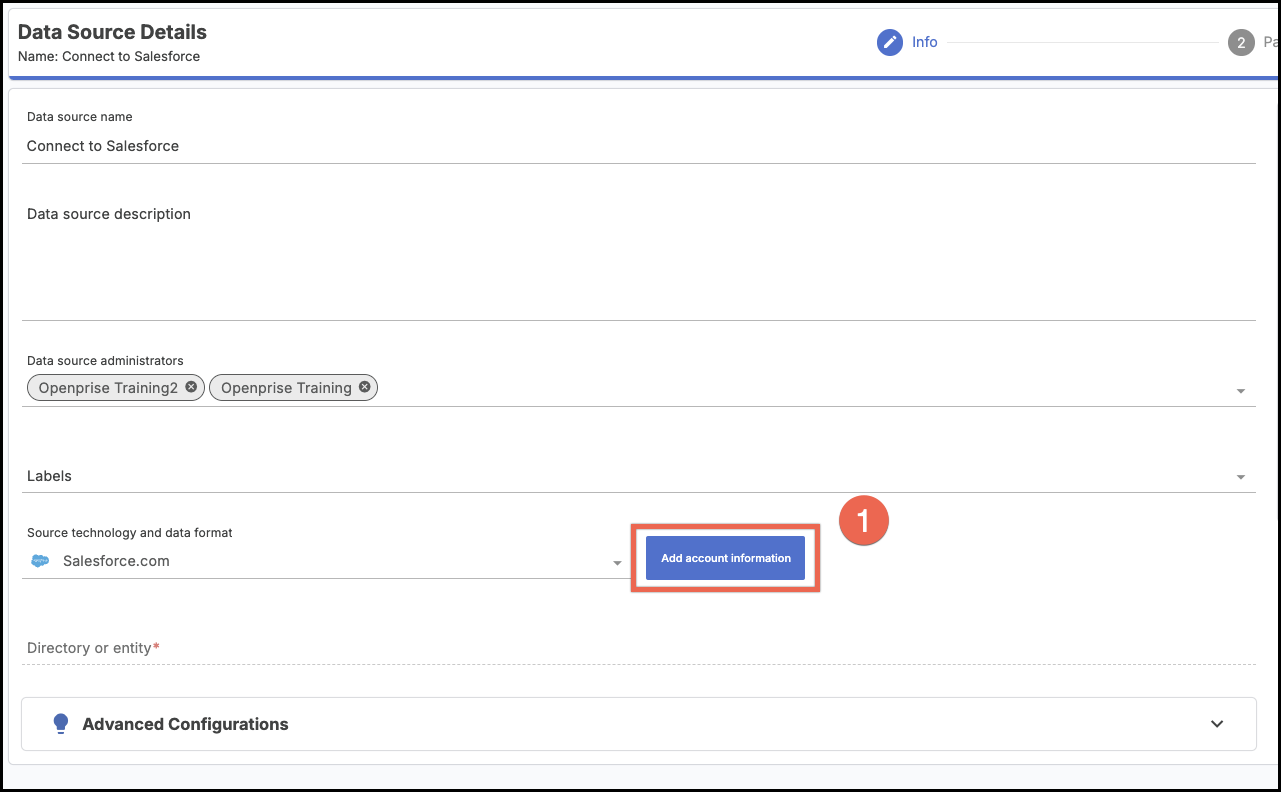Click the Labels field text
Viewport: 1281px width, 792px height.
coord(49,476)
